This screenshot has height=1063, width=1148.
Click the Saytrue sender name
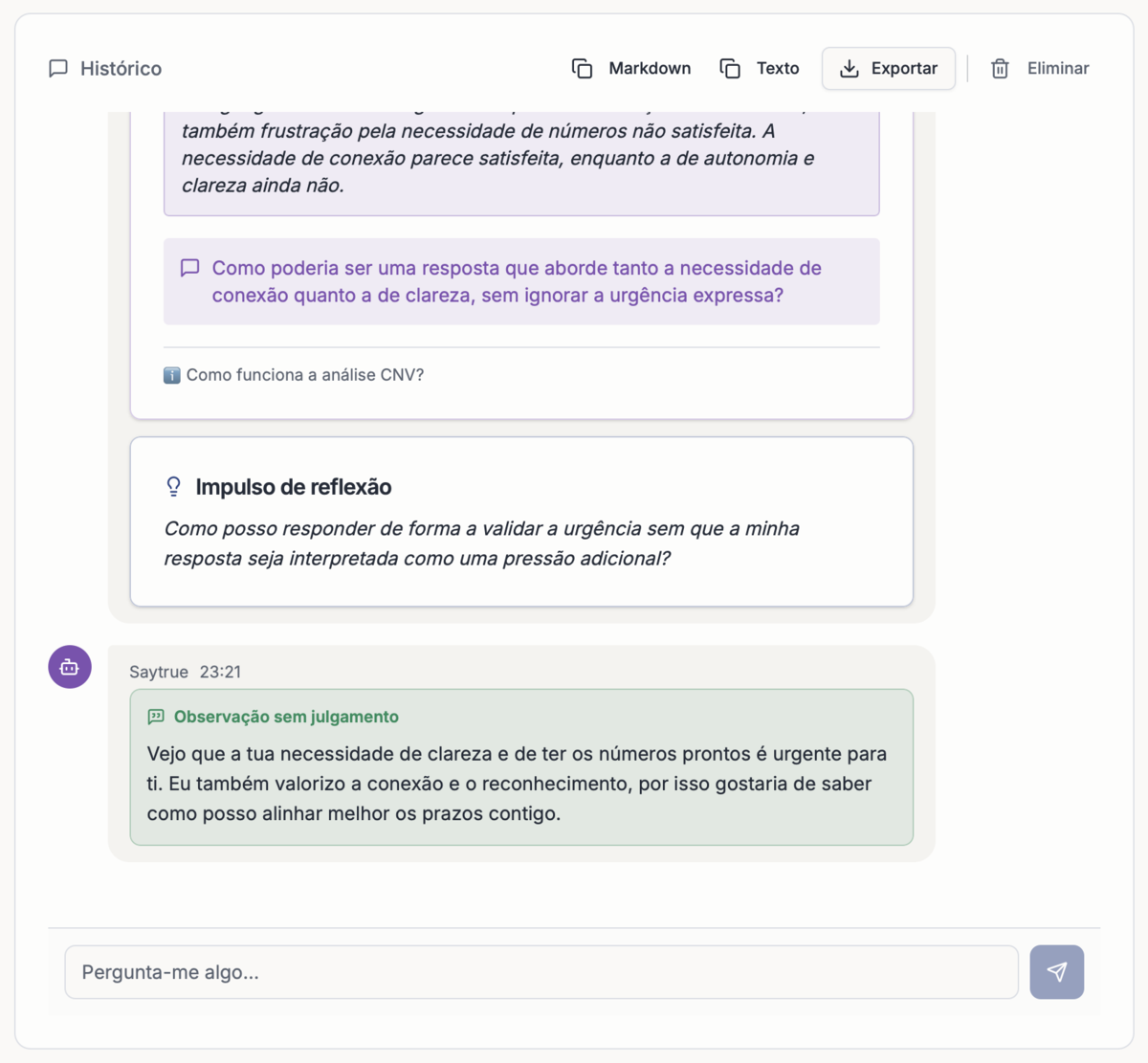coord(159,672)
